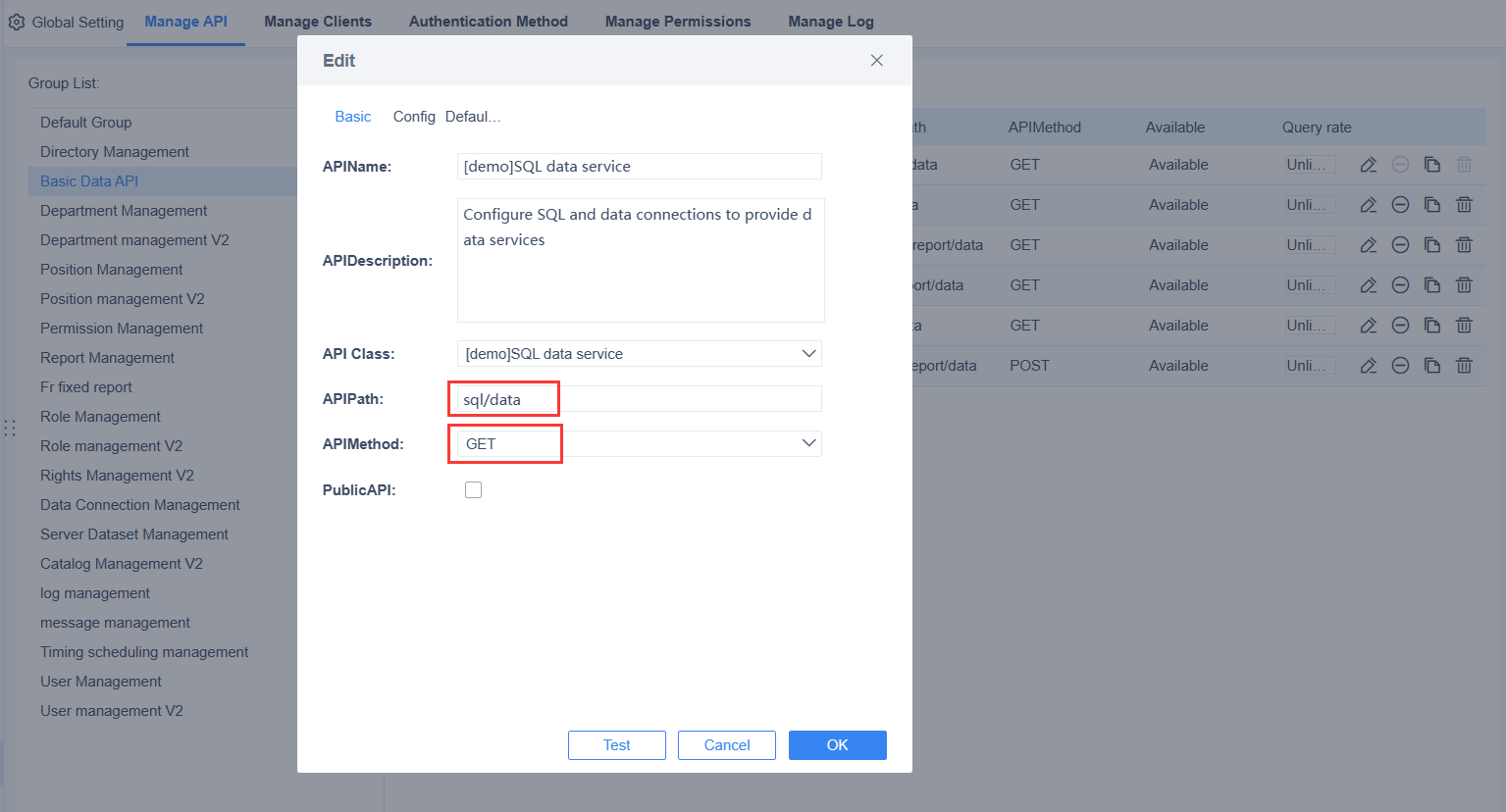This screenshot has width=1506, height=812.
Task: Select Role Management in the Group List
Action: 100,416
